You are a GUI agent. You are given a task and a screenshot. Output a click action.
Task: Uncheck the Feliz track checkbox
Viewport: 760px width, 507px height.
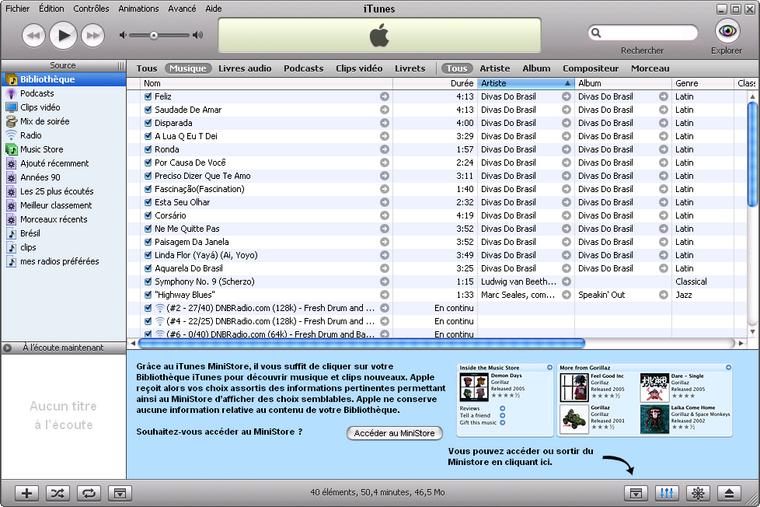(x=148, y=96)
